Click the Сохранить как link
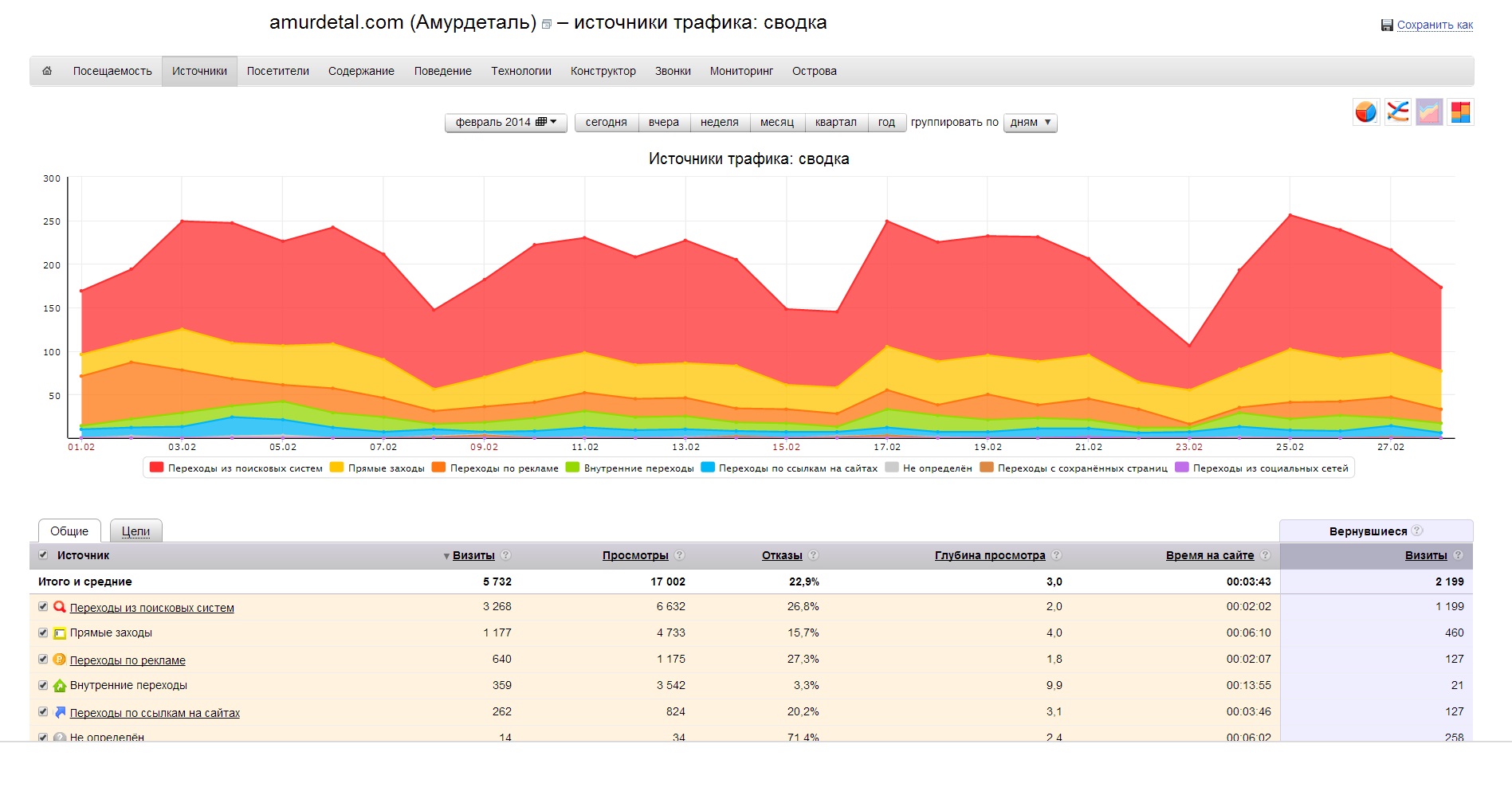 tap(1435, 25)
